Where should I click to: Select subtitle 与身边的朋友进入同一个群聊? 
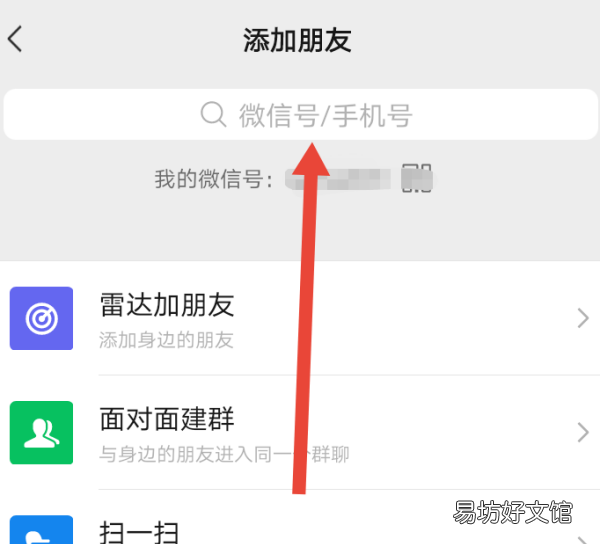pyautogui.click(x=224, y=454)
